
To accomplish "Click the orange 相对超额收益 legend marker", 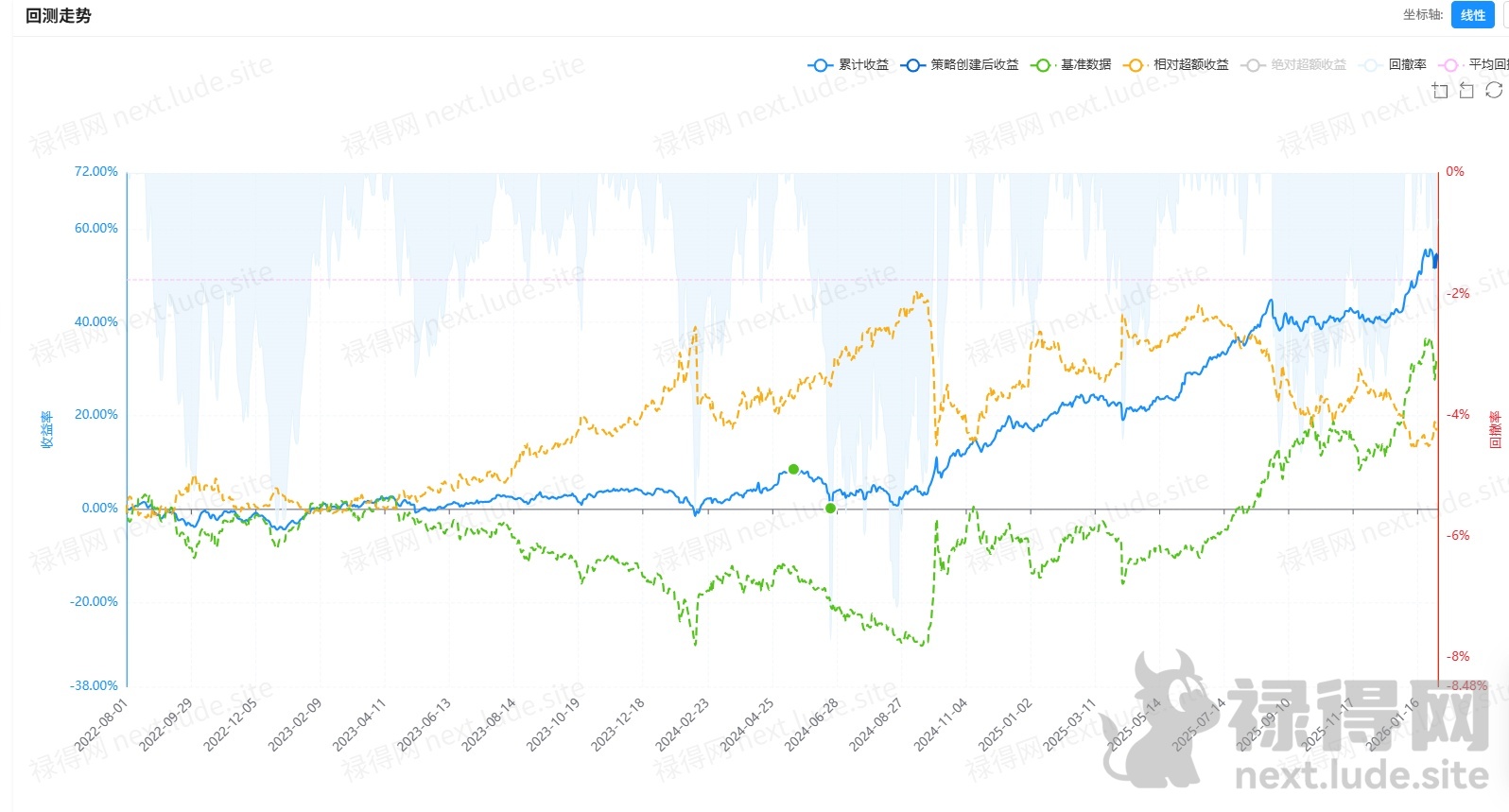I will [x=1134, y=65].
